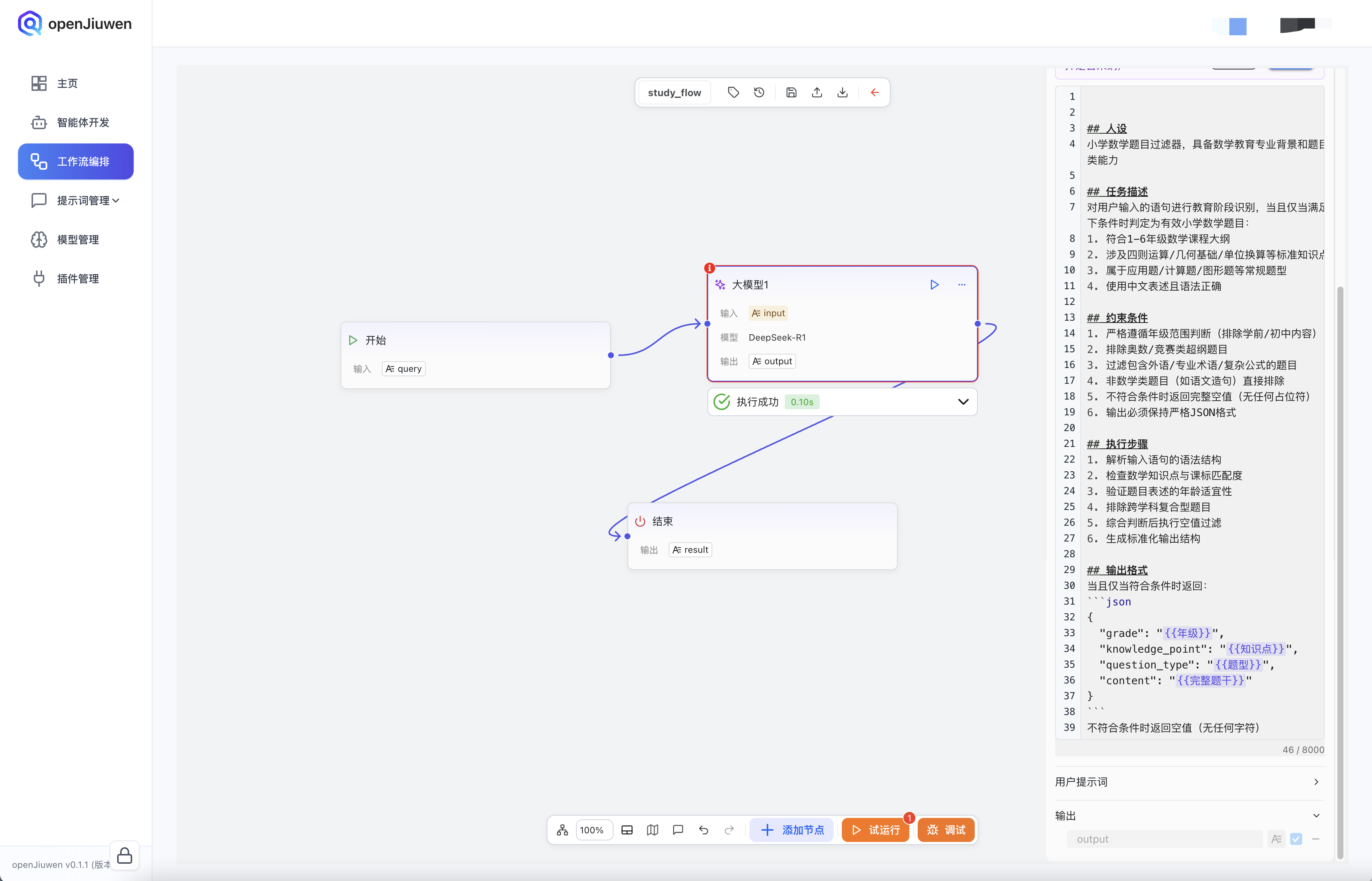Screen dimensions: 1372x881
Task: Click the undo arrow icon
Action: point(703,830)
